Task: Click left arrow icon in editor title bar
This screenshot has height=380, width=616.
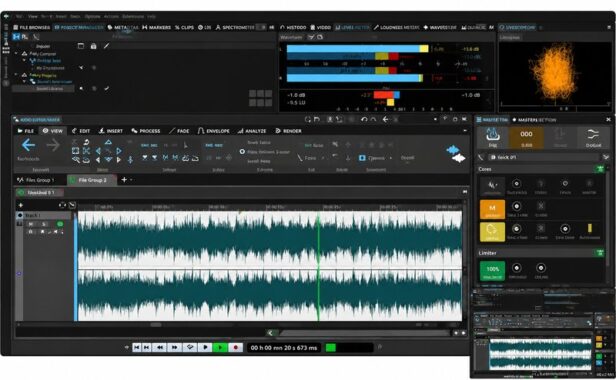Action: coord(385,119)
